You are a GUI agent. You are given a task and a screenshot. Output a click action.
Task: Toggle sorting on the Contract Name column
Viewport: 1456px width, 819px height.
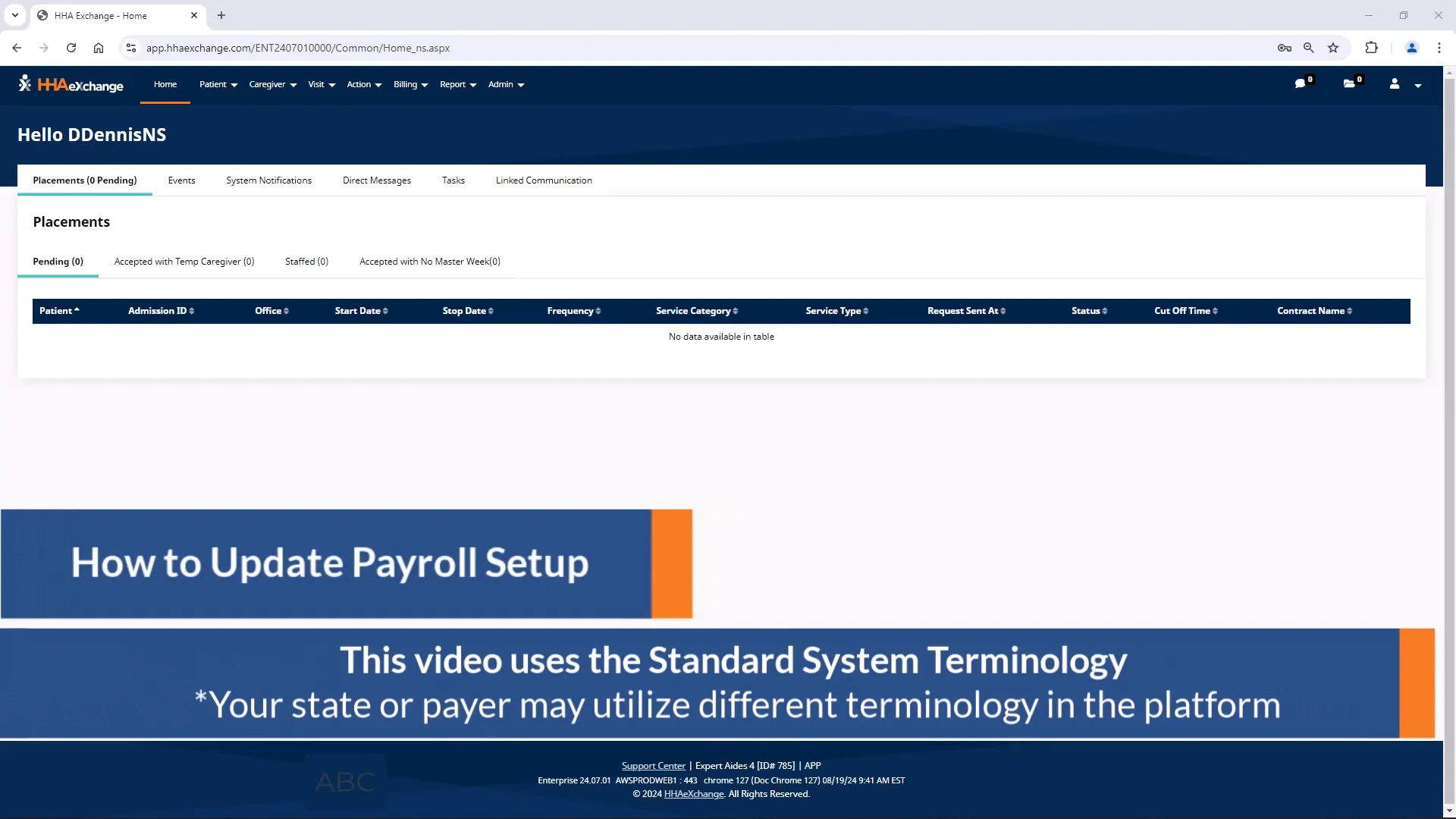(1314, 311)
